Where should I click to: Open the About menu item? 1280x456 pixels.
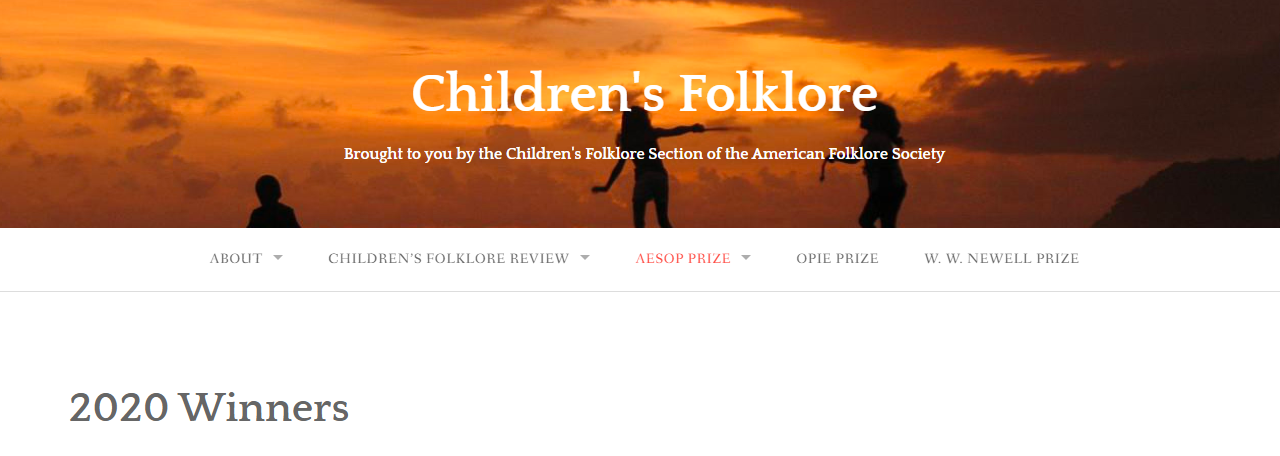[236, 259]
